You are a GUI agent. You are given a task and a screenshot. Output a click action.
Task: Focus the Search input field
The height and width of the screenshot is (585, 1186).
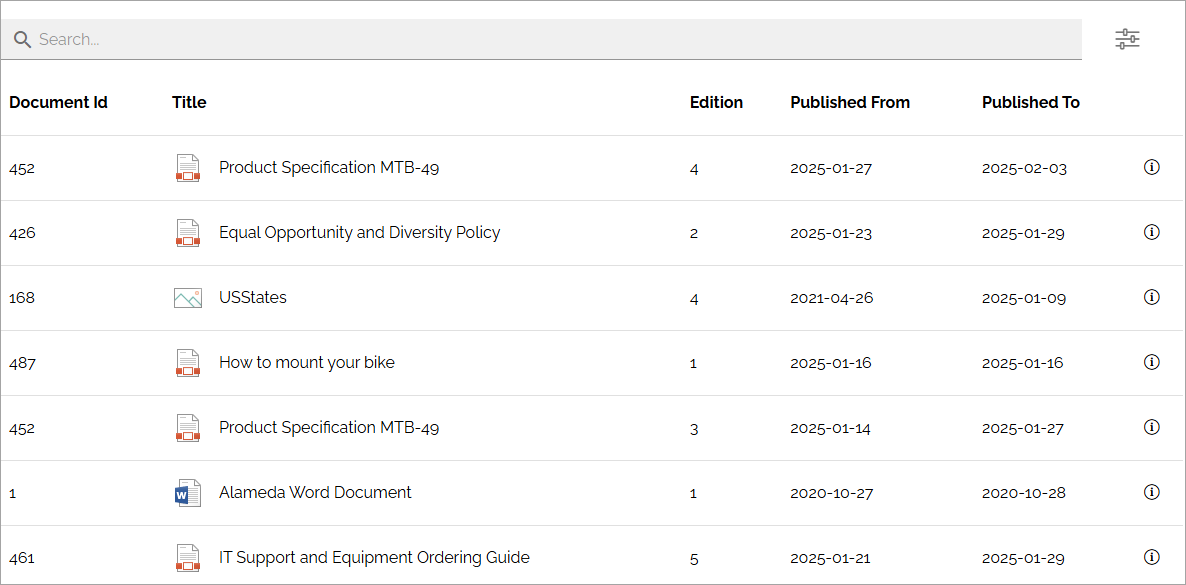pos(541,39)
